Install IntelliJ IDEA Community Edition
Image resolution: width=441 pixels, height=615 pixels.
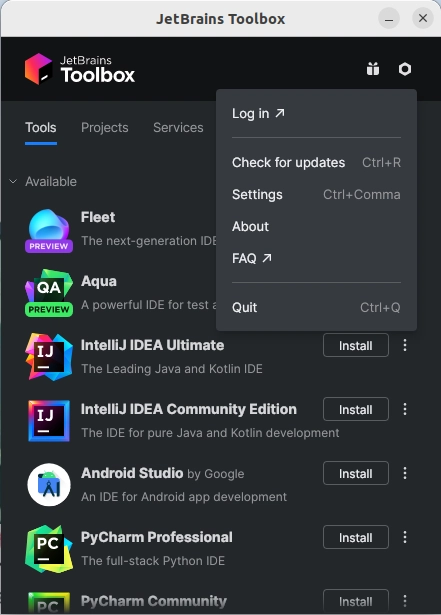coord(356,409)
